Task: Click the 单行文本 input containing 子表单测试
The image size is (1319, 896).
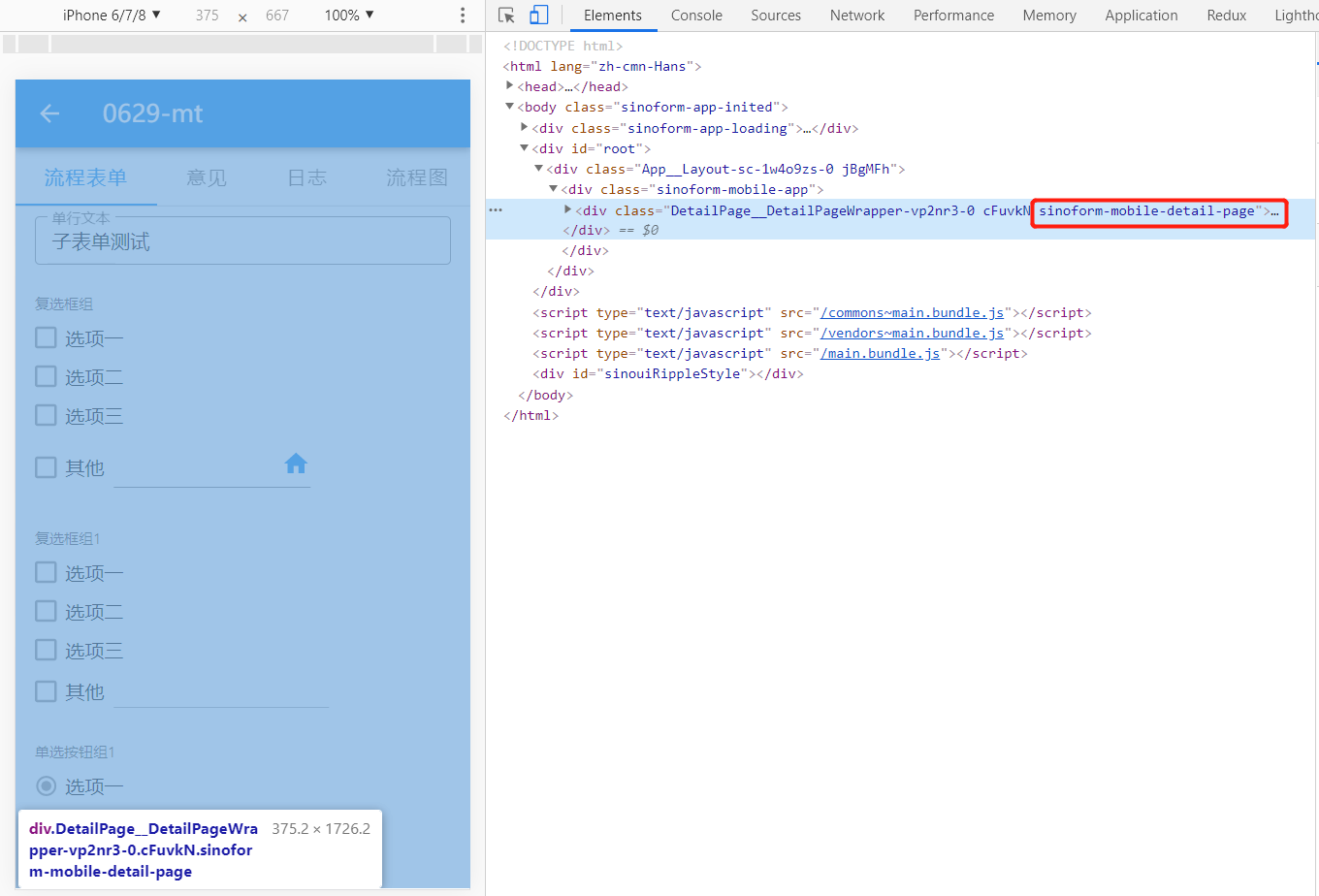Action: coord(242,240)
